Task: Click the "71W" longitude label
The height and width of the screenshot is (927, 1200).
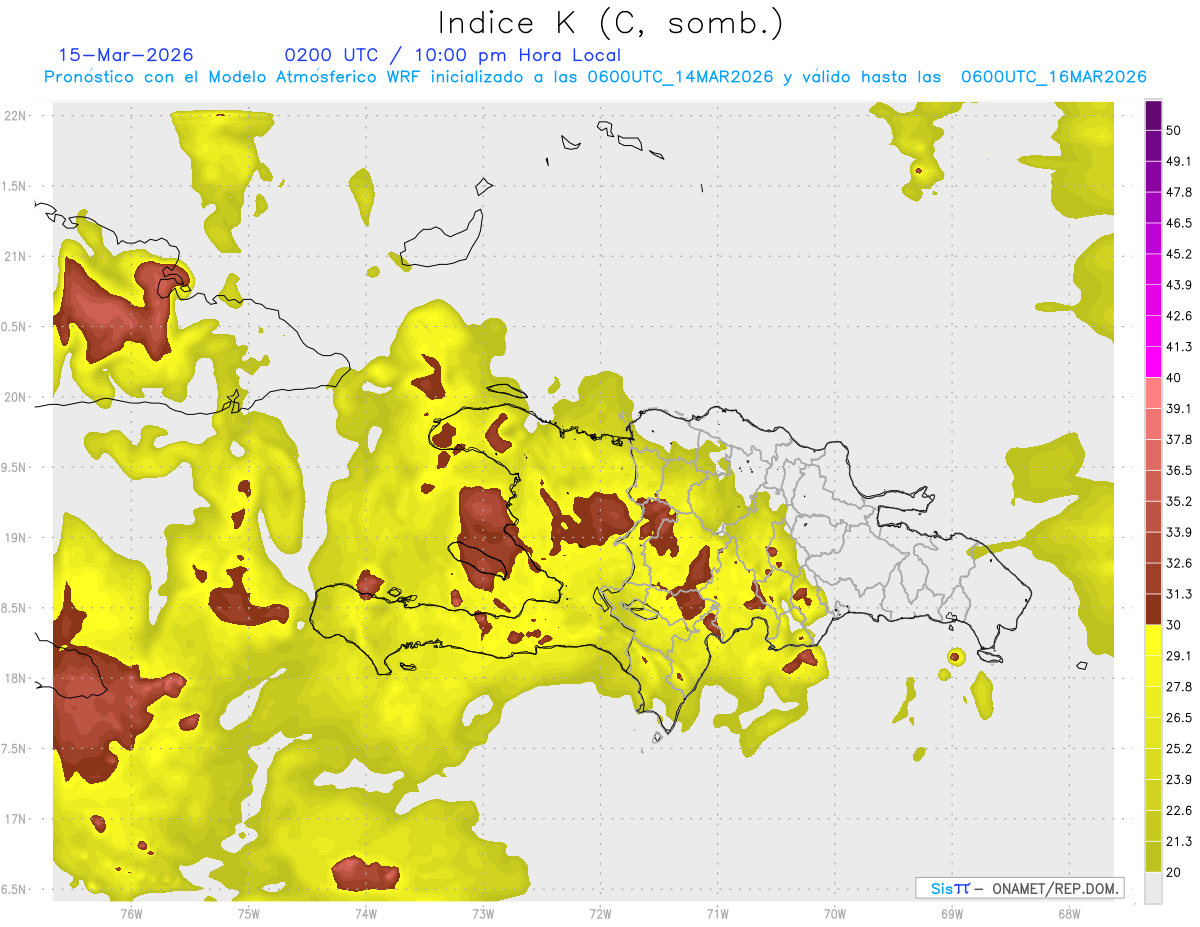Action: point(717,914)
